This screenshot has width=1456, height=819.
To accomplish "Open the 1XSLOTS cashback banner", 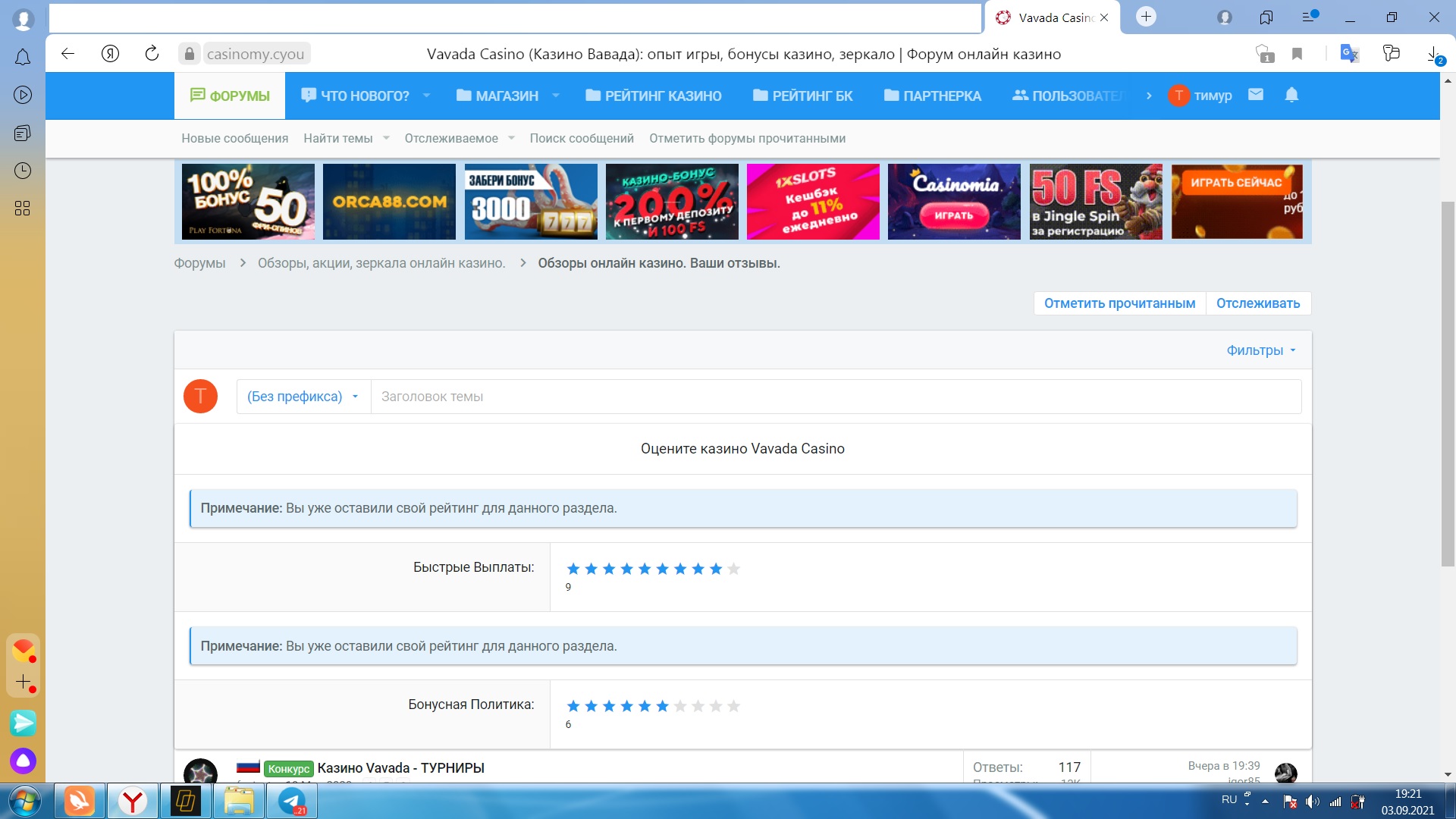I will [813, 202].
